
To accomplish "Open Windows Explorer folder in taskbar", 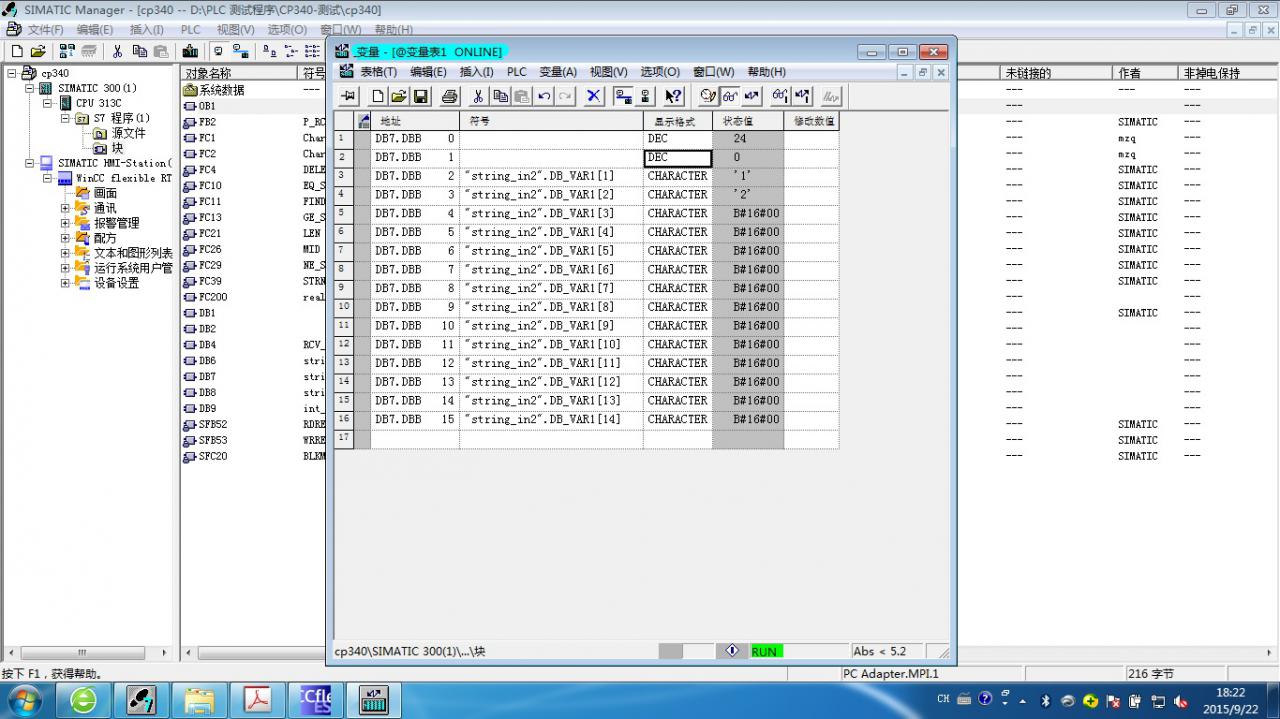I will [x=200, y=699].
